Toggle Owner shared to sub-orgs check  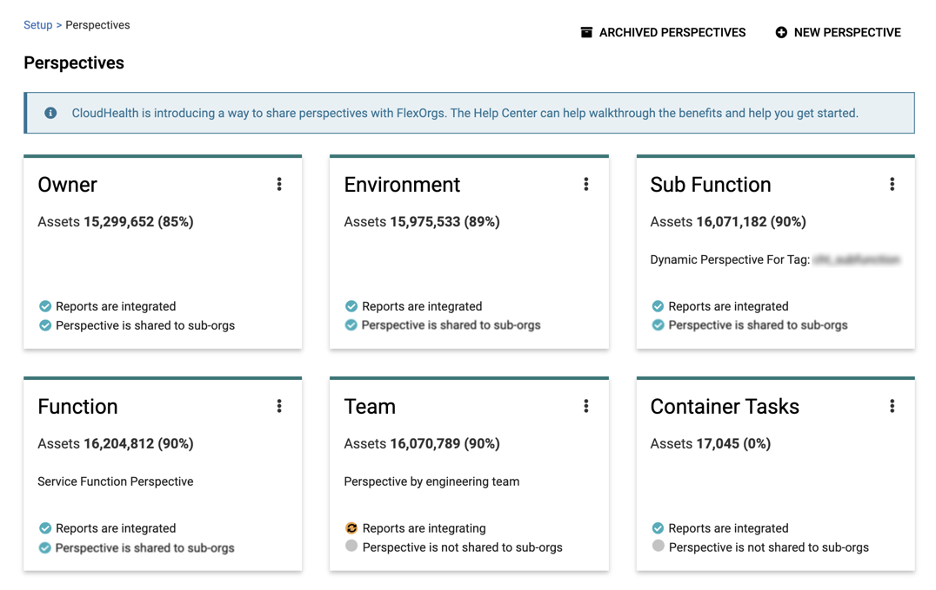pos(45,325)
